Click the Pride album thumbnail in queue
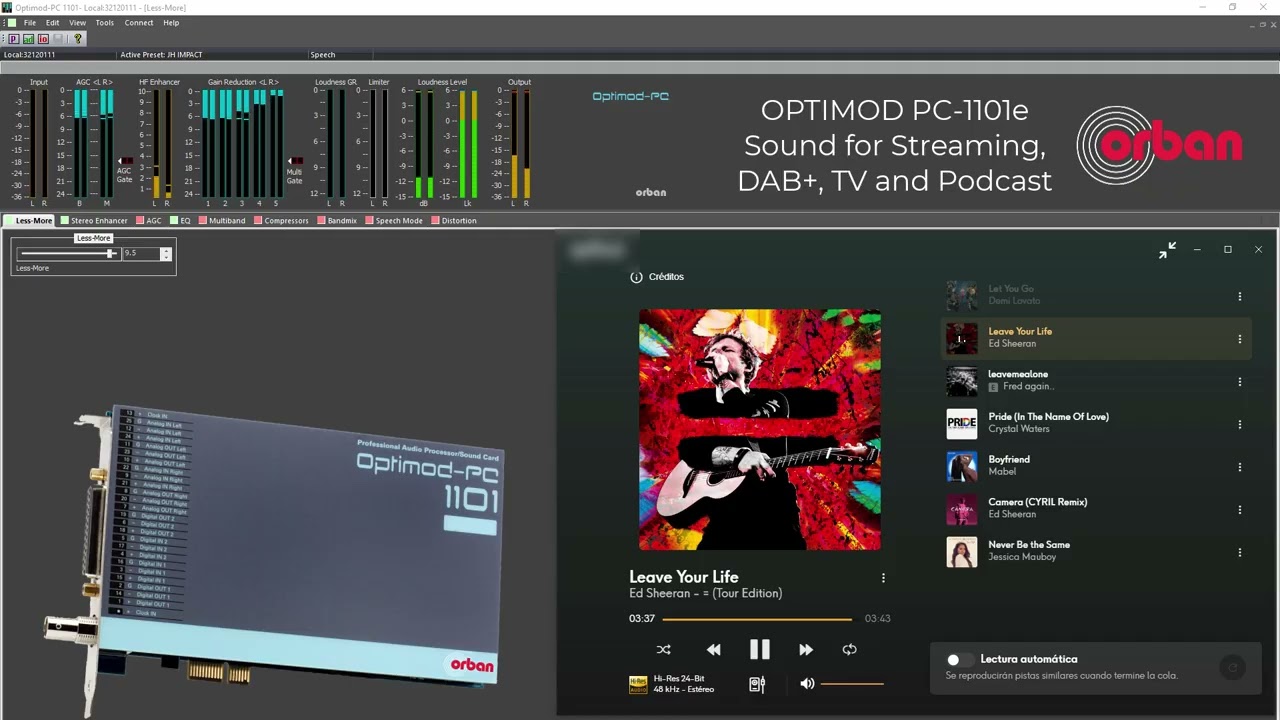The height and width of the screenshot is (720, 1280). click(962, 424)
